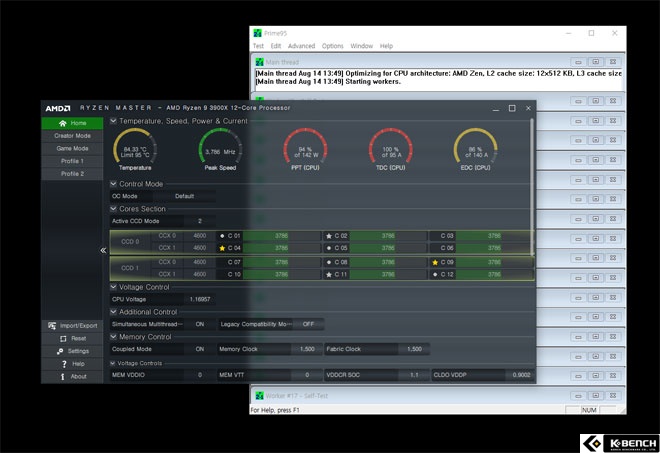Maximize the Main thread child window
This screenshot has height=453, width=660.
tap(596, 62)
